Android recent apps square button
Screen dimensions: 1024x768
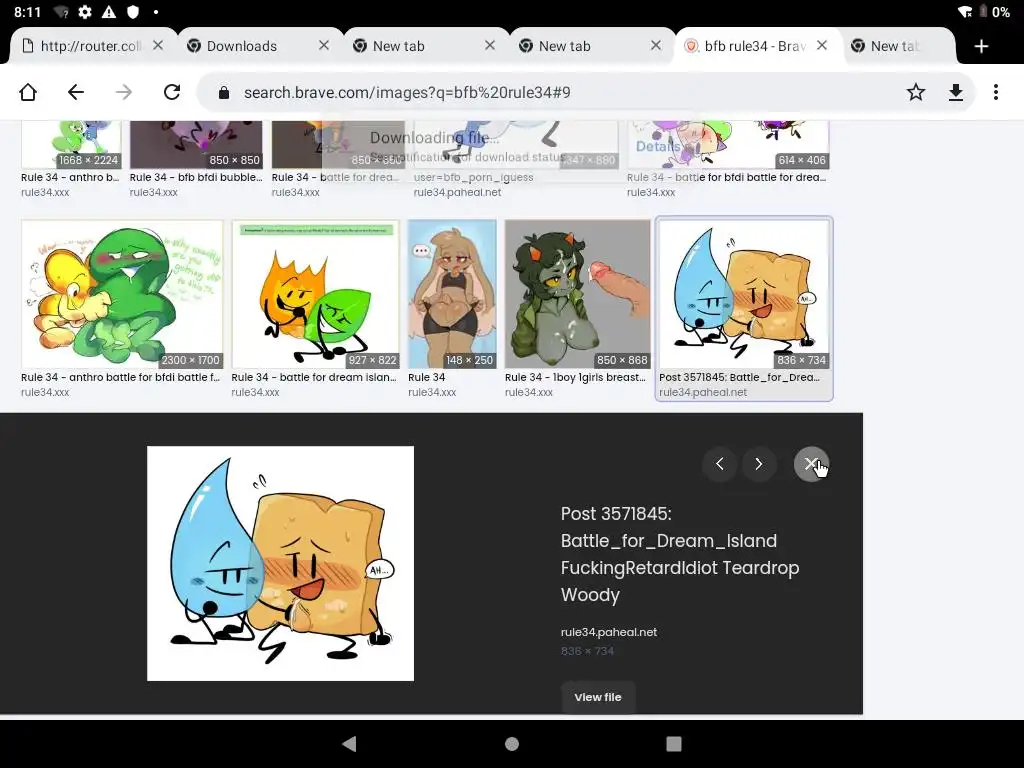pos(674,744)
